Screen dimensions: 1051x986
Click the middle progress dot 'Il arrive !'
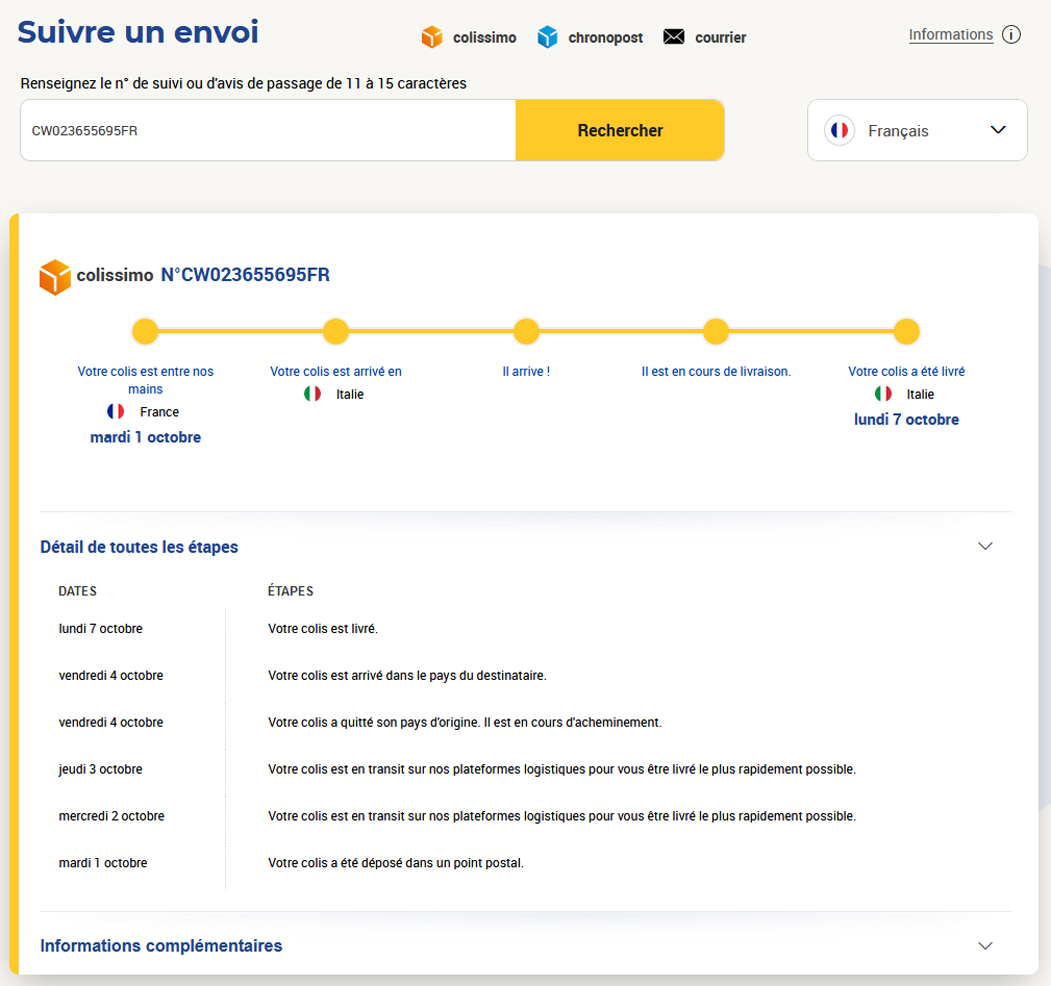[526, 331]
